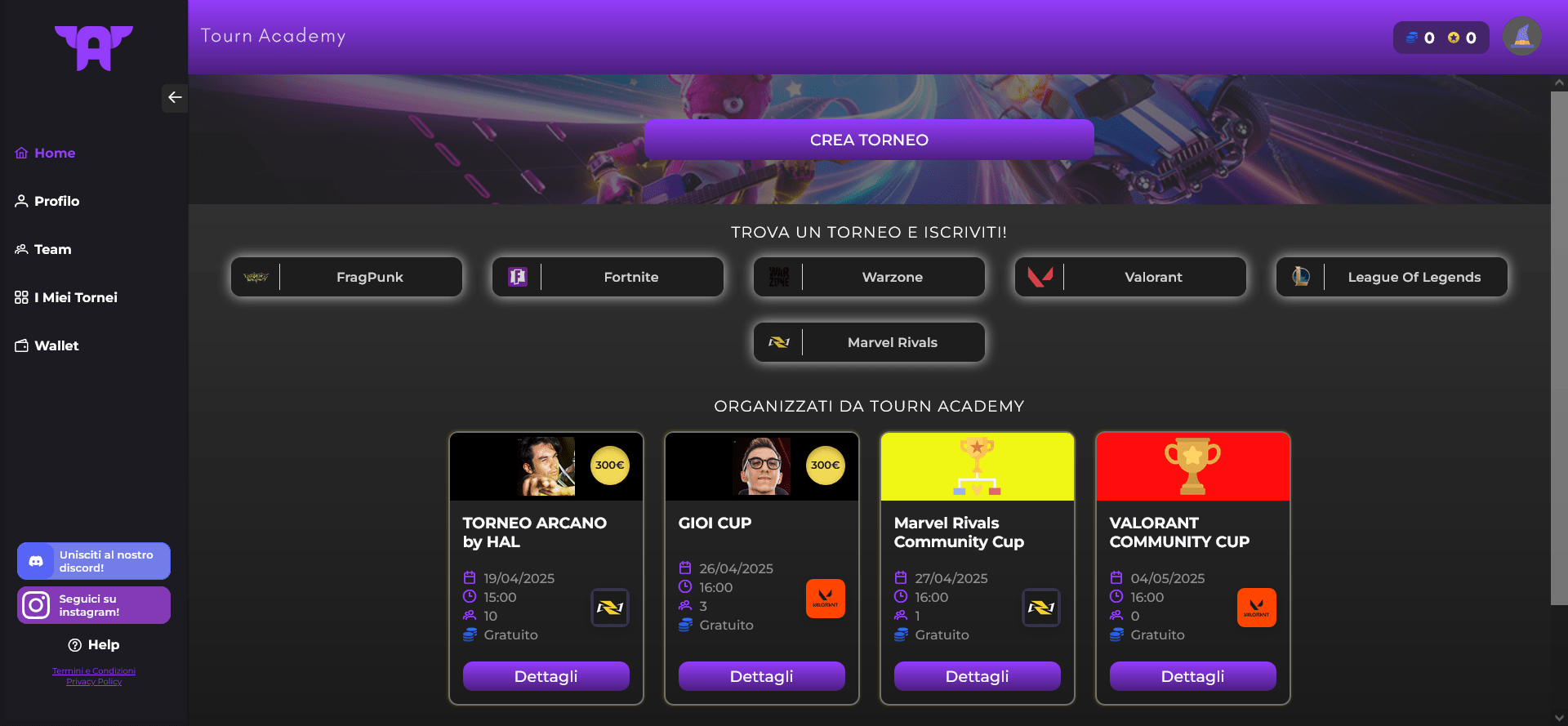Click the Privacy Policy link

[94, 682]
